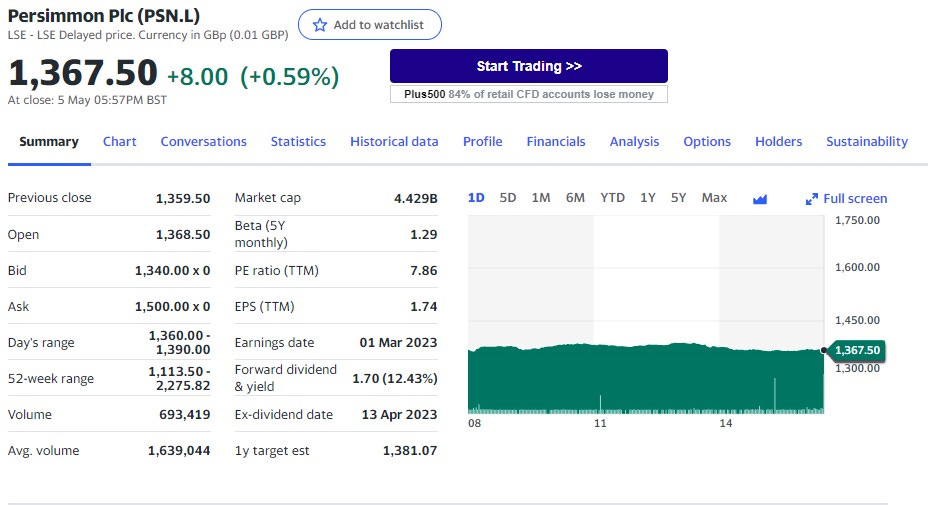The width and height of the screenshot is (928, 505).
Task: Click the Bid value 1,340.00 x 0
Action: click(172, 271)
